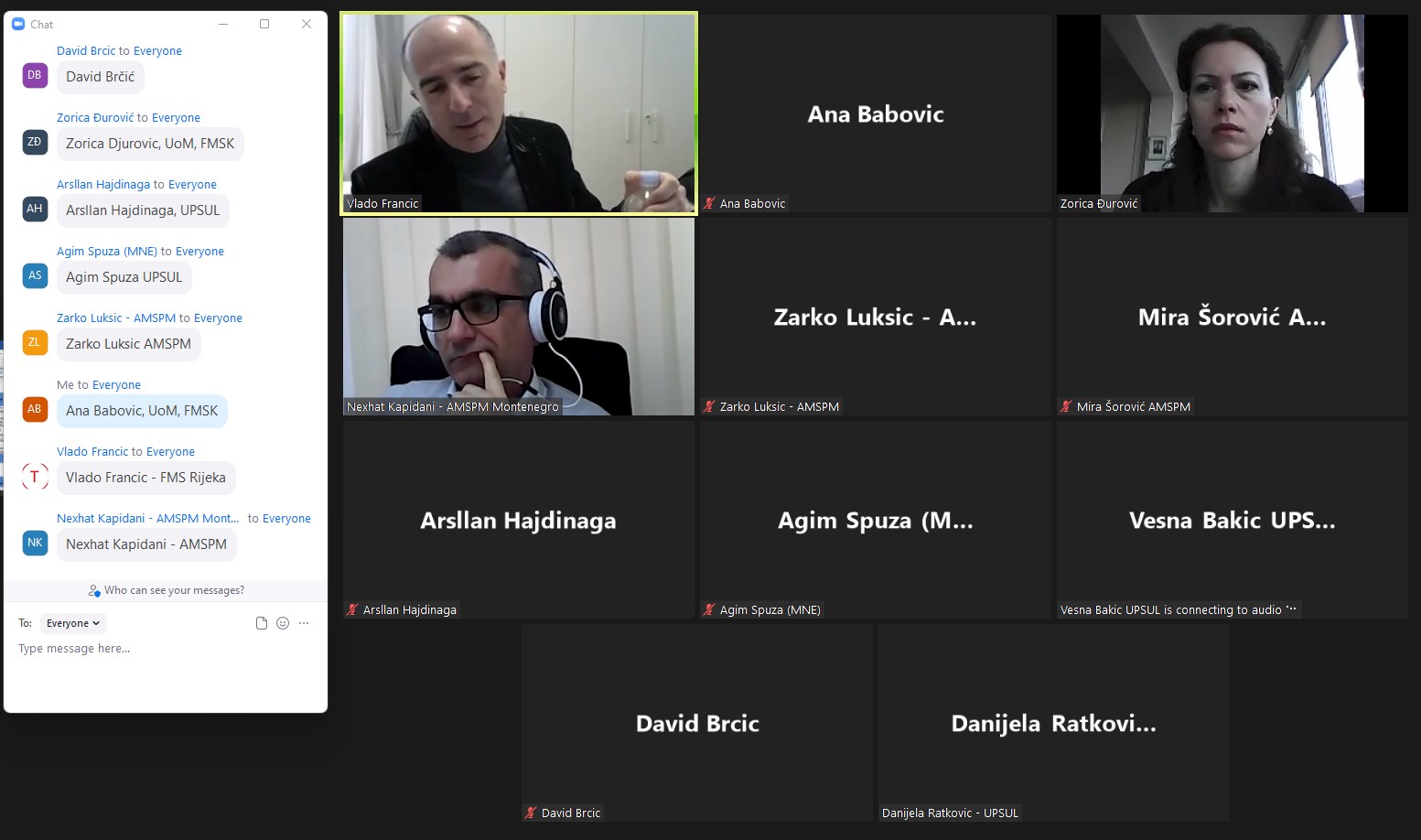The image size is (1421, 840).
Task: Click the muted mic icon on Zarko Luksic's tile
Action: 709,406
